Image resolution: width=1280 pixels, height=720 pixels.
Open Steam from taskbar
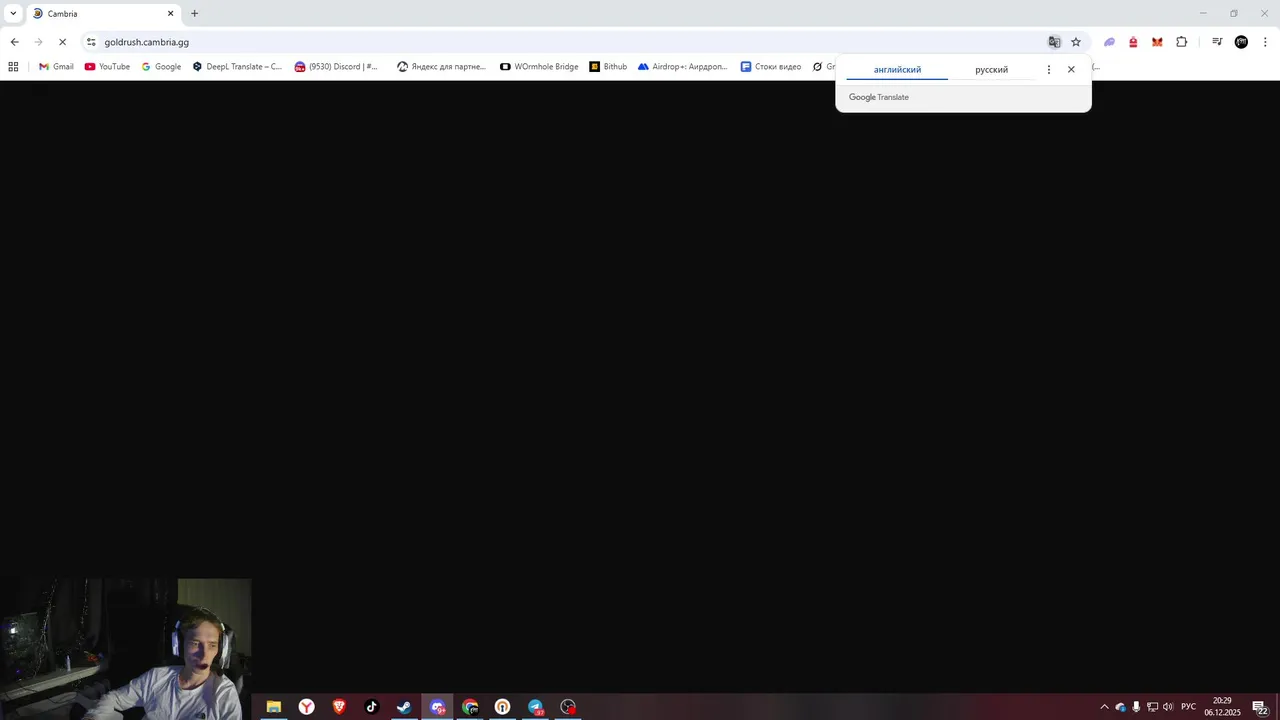404,707
